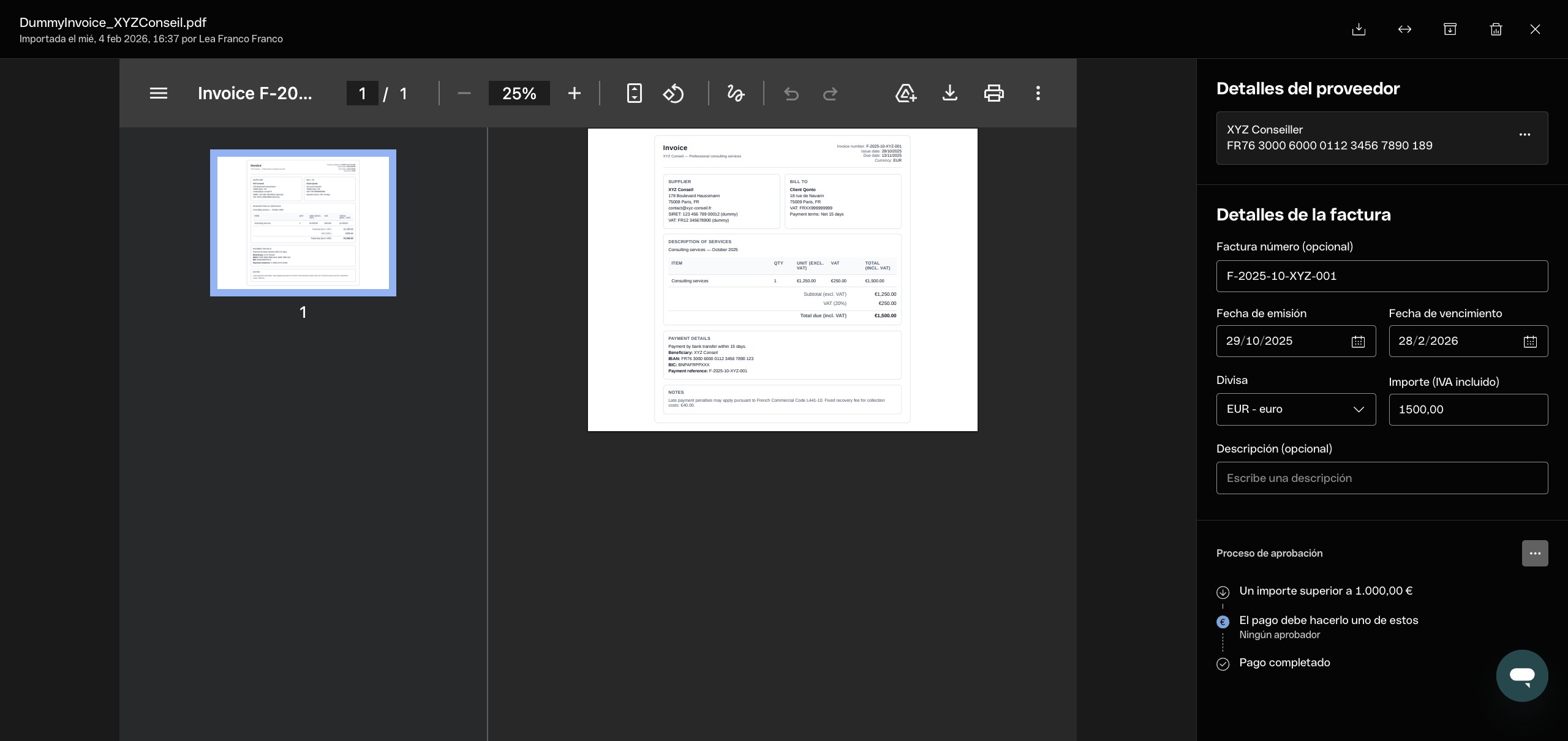The width and height of the screenshot is (1568, 741).
Task: Rotate the PDF page counterclockwise
Action: (x=673, y=94)
